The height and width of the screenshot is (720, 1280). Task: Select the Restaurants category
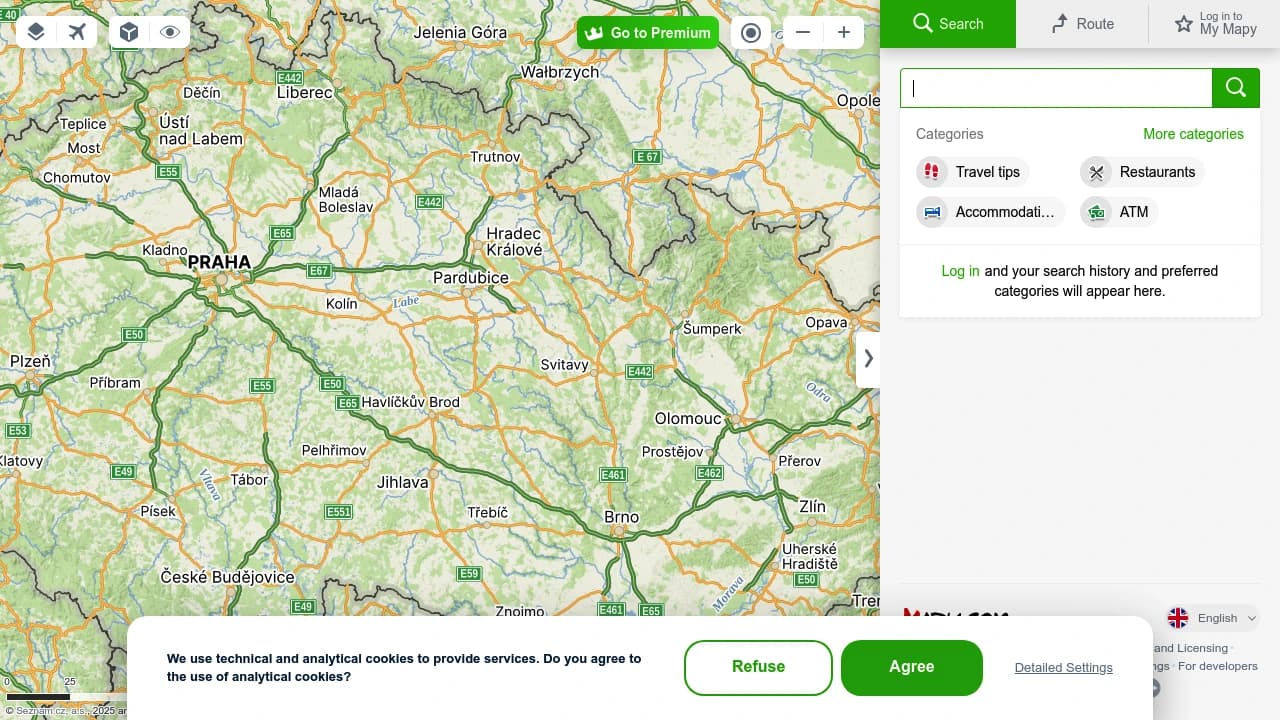1142,172
